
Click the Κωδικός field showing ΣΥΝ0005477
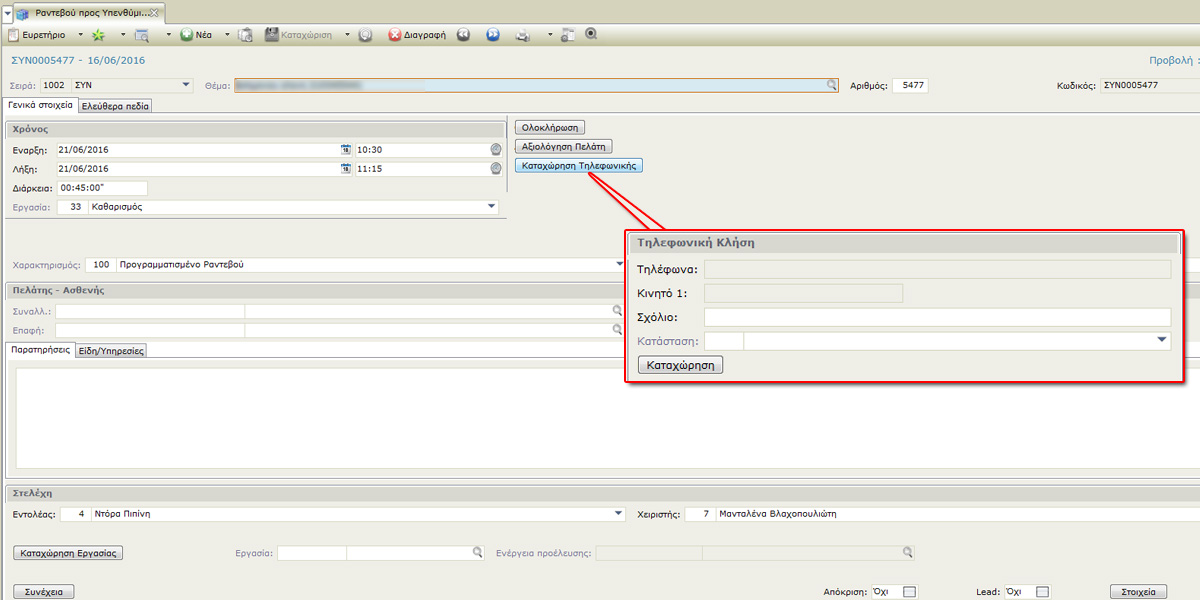pyautogui.click(x=1150, y=86)
